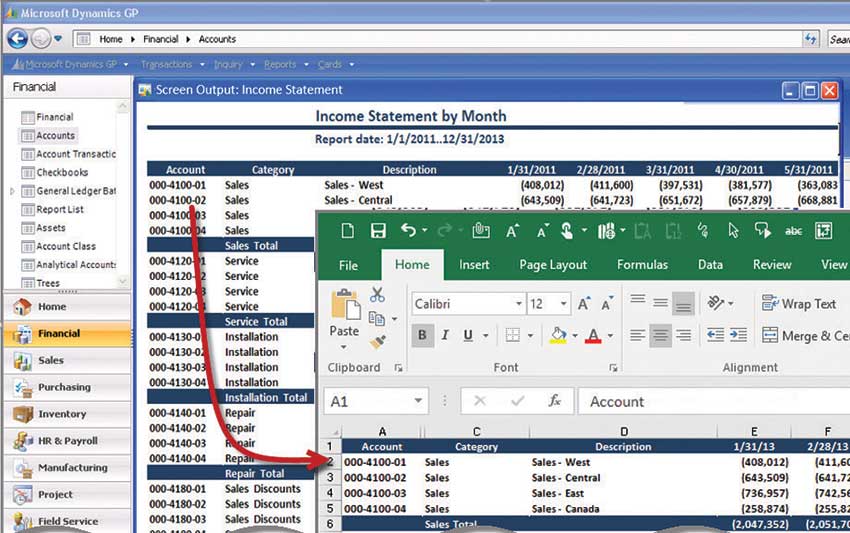The image size is (850, 533).
Task: Click the Save icon in Excel toolbar
Action: click(378, 231)
